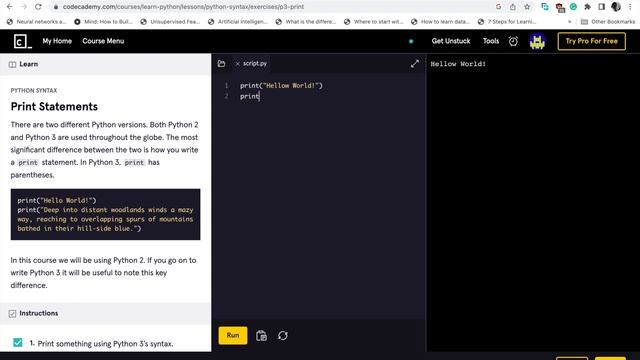
Task: Bookmark this page with the star
Action: click(527, 7)
